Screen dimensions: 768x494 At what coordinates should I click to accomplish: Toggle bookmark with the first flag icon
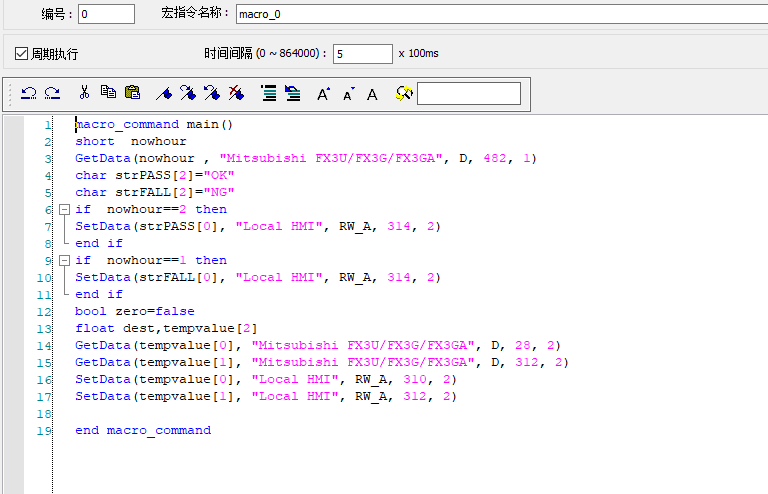point(164,93)
